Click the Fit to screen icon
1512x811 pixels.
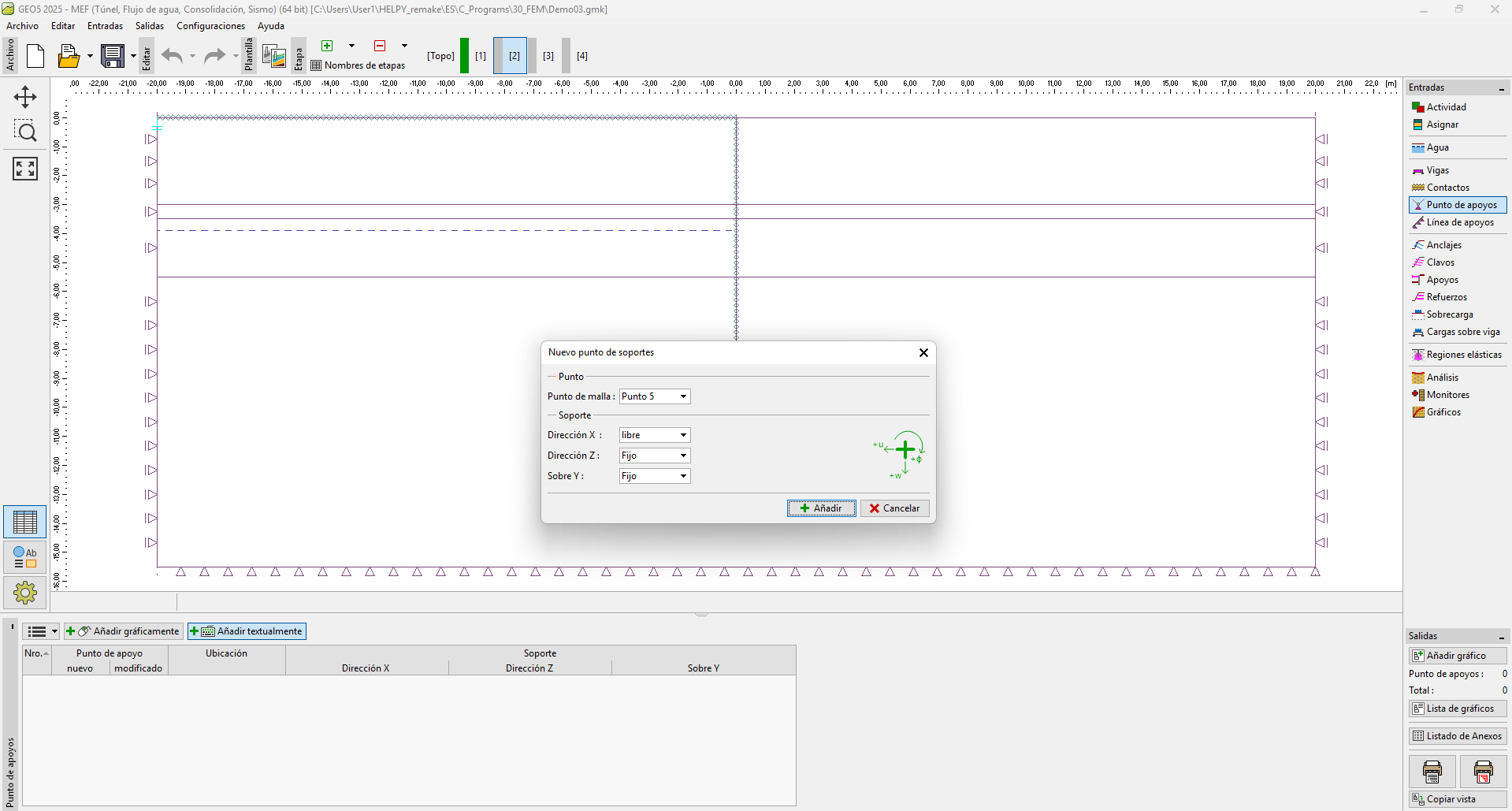[x=25, y=168]
